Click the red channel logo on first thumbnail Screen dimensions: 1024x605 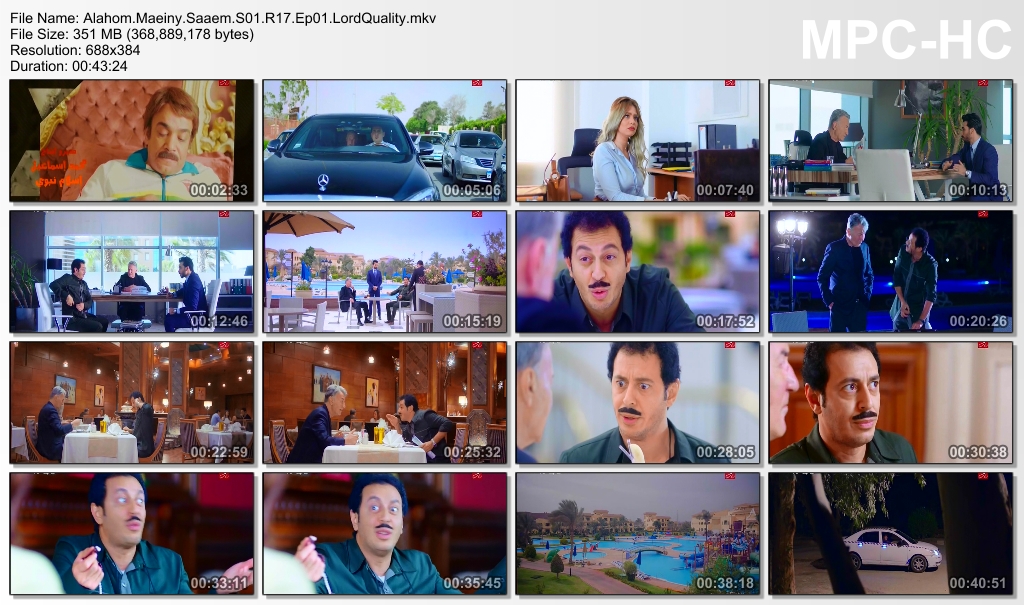(224, 84)
